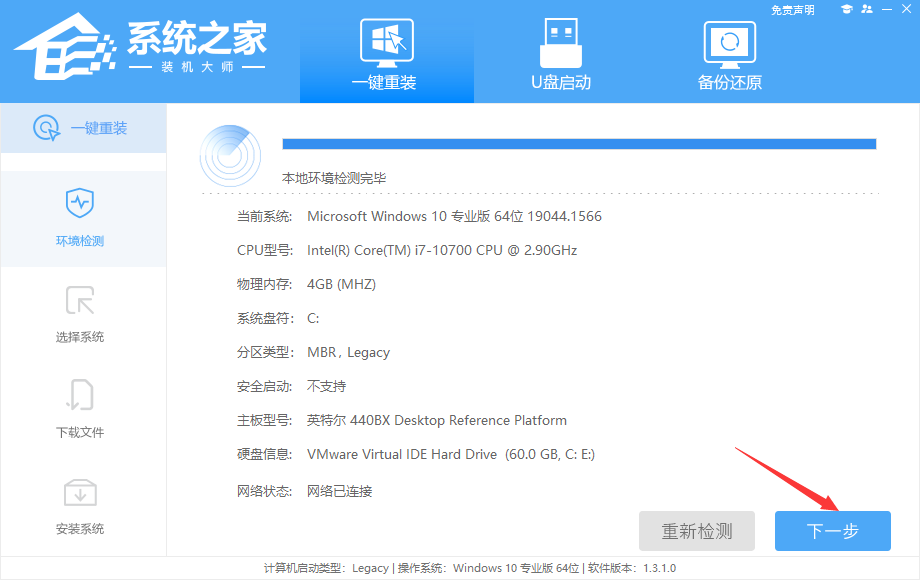Select the 一键重装 item in left sidebar
The width and height of the screenshot is (920, 580).
83,128
